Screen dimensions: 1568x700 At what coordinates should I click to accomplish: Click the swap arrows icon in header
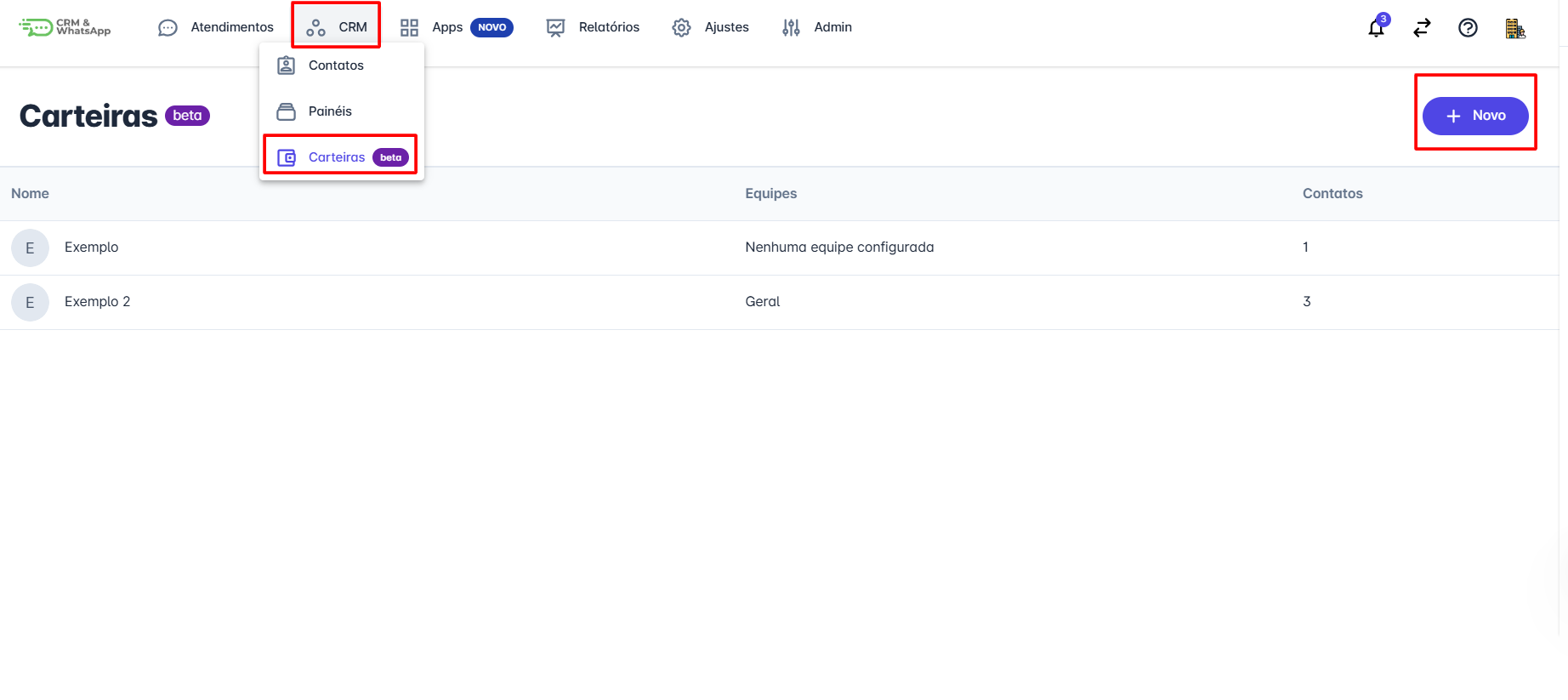click(1422, 28)
